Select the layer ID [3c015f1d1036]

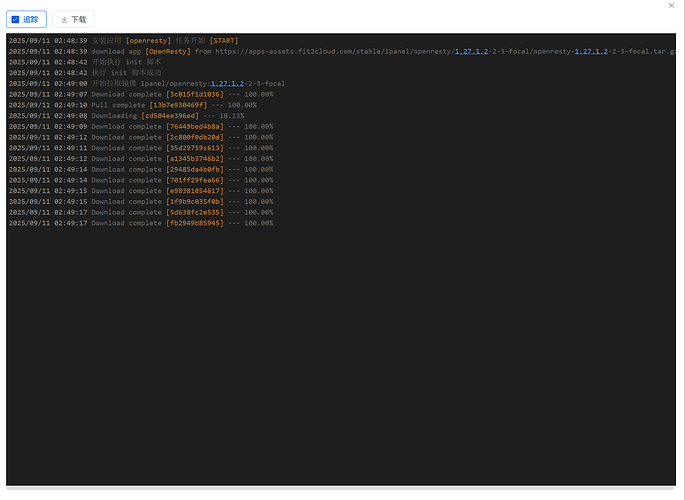(x=195, y=94)
